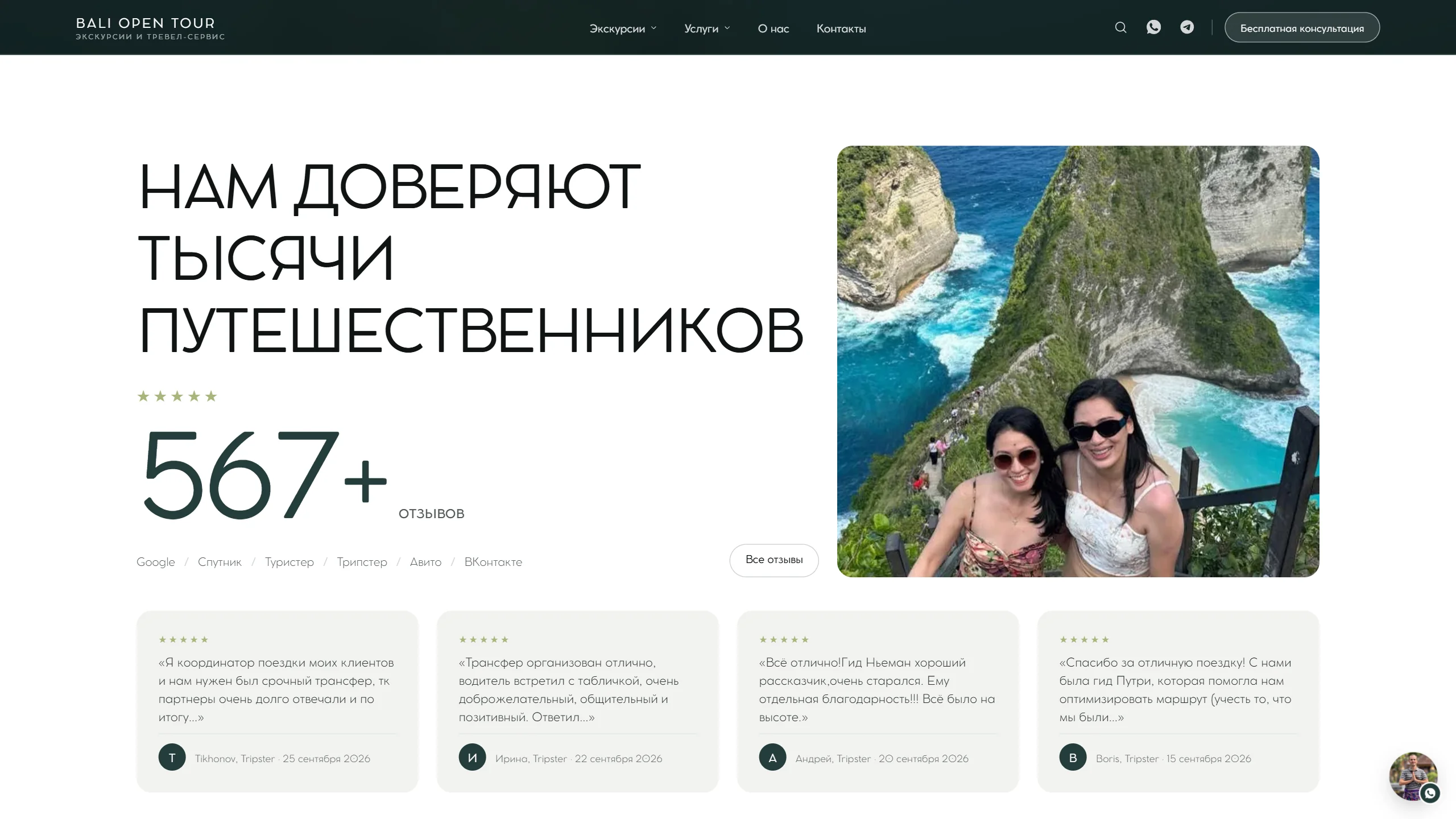The image size is (1456, 819).
Task: Open the Контакты page
Action: (841, 28)
